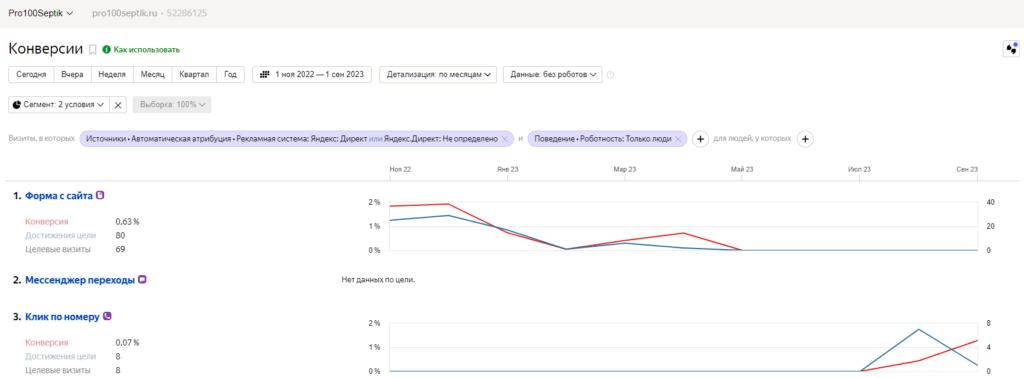The width and height of the screenshot is (1024, 378).
Task: Open the Сегмент: 2 условия dropdown
Action: tap(59, 104)
